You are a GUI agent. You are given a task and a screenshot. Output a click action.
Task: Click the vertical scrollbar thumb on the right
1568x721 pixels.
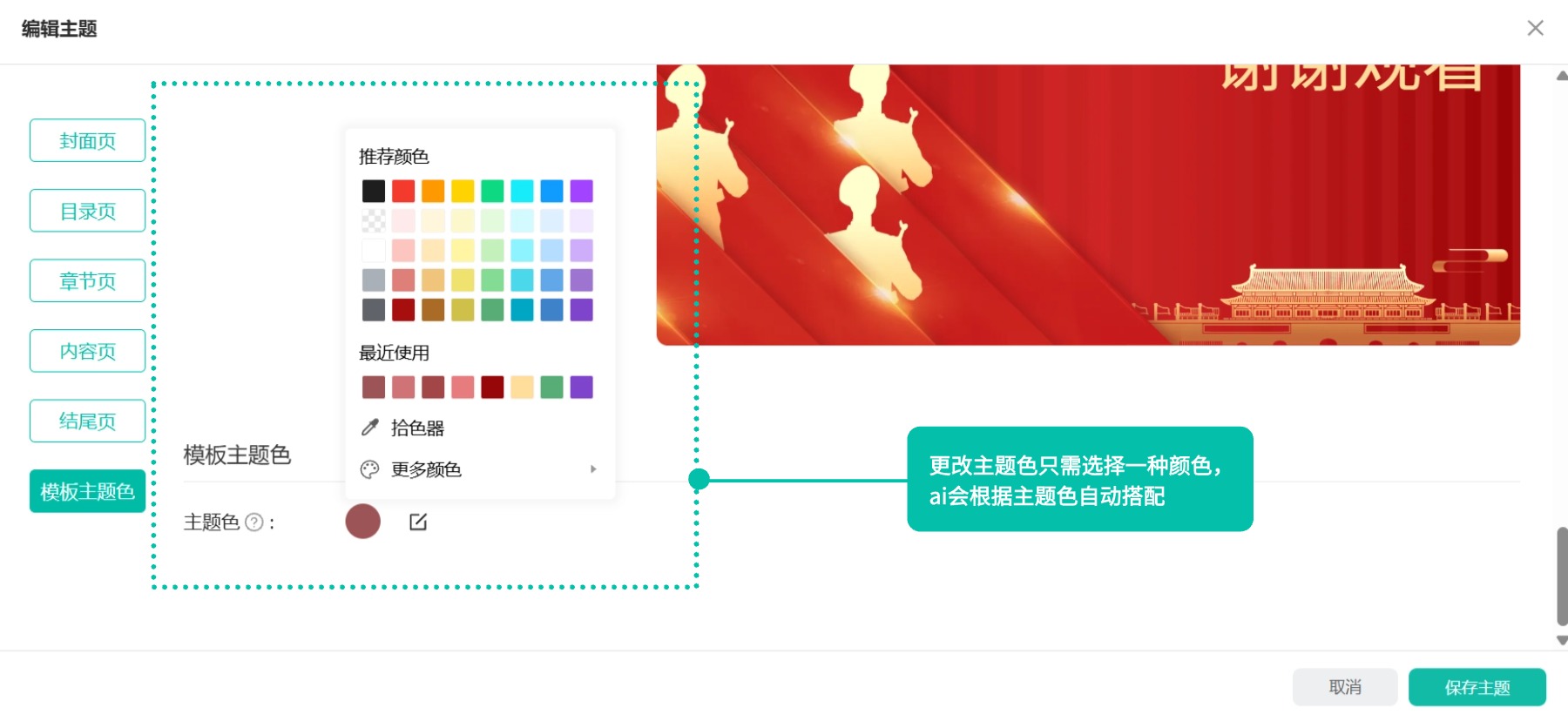tap(1562, 576)
